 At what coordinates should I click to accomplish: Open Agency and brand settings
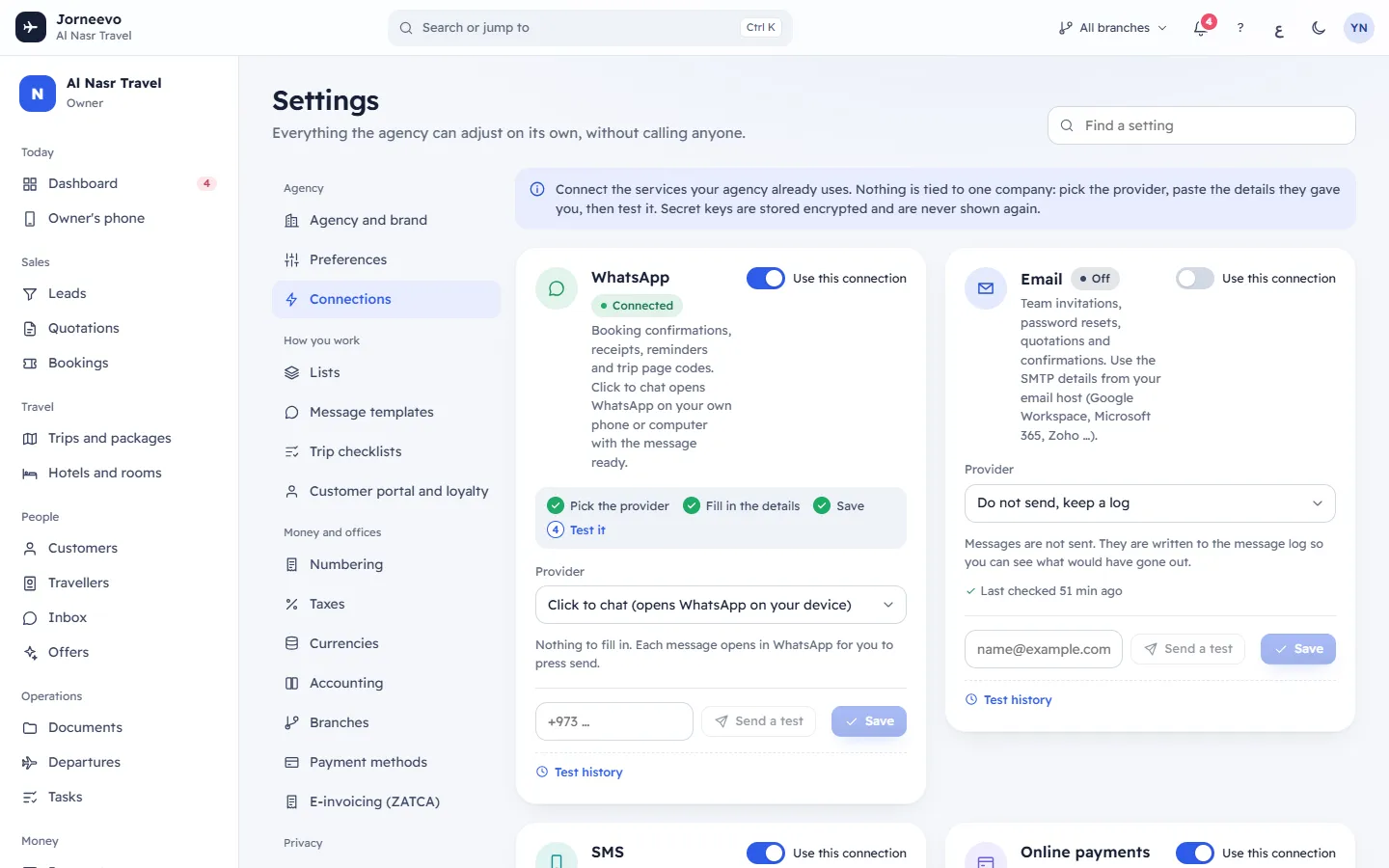(x=386, y=221)
